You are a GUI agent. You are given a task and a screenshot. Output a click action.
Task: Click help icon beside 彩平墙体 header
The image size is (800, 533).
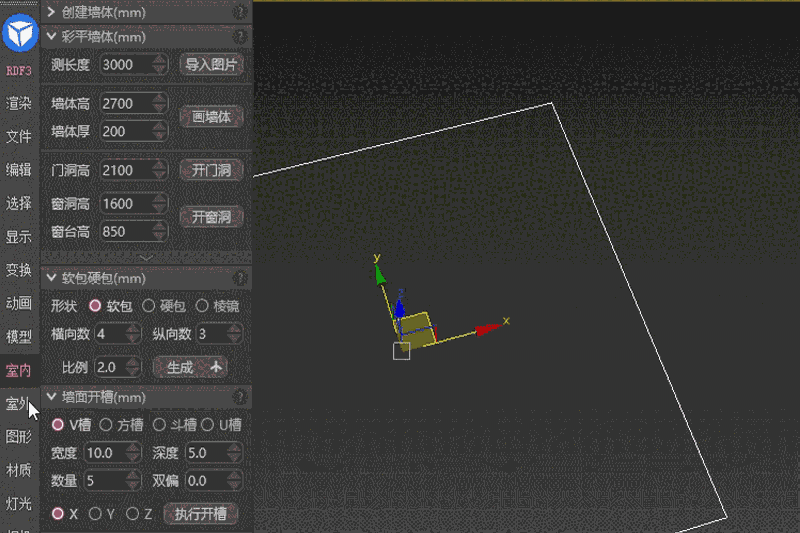[x=239, y=37]
